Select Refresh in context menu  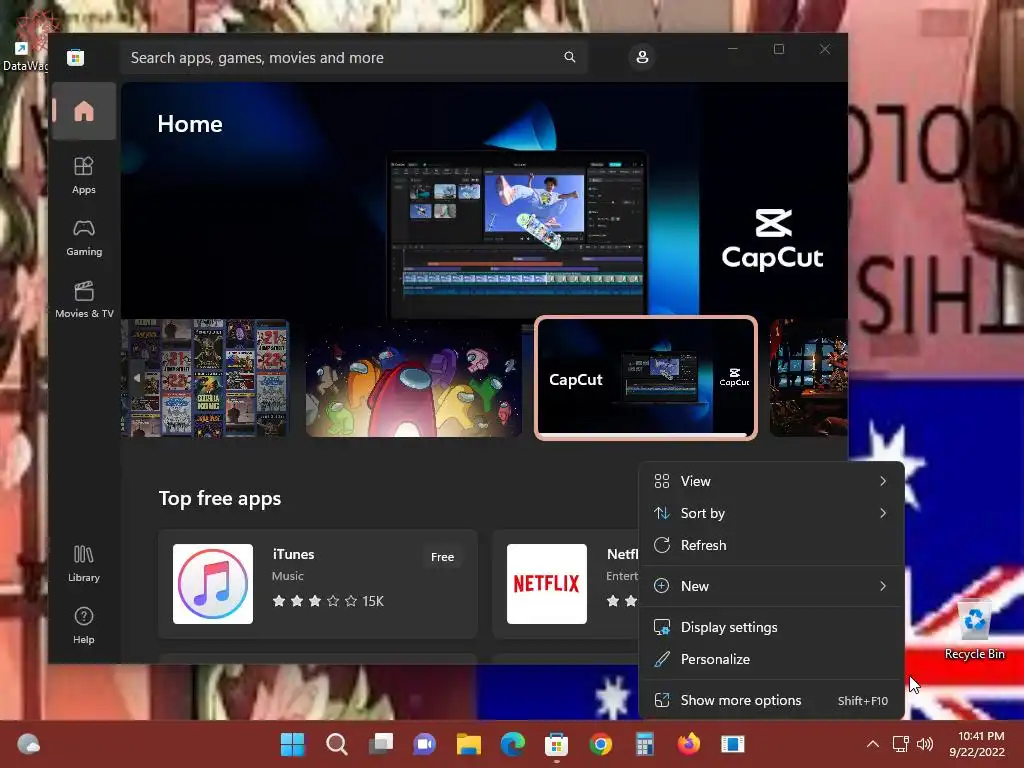pyautogui.click(x=771, y=545)
